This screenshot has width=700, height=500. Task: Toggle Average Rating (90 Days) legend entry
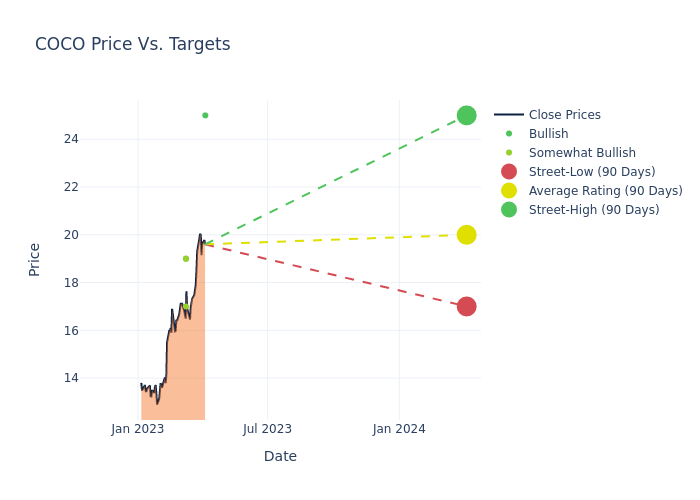point(605,191)
